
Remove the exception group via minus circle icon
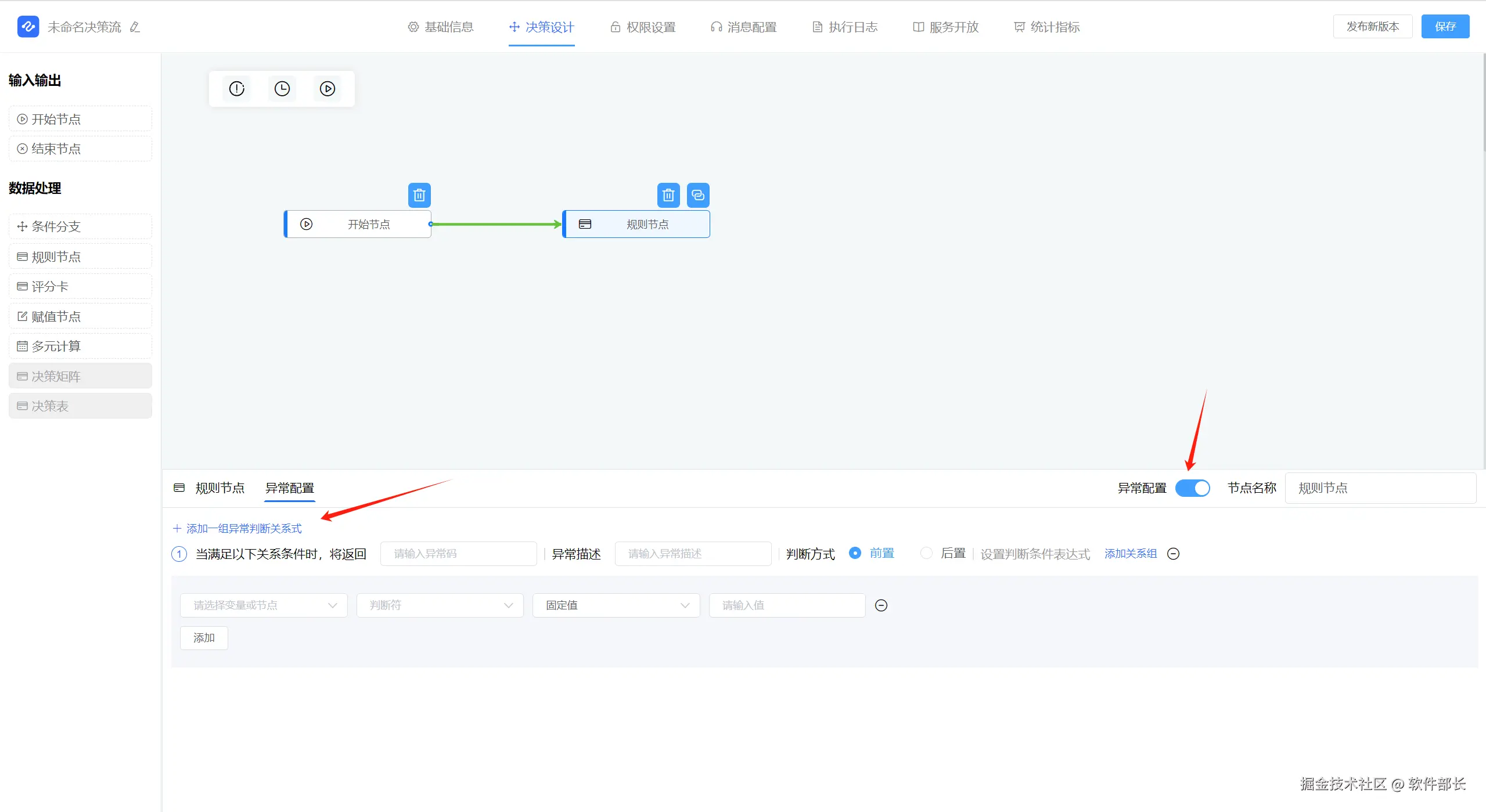(x=1173, y=554)
